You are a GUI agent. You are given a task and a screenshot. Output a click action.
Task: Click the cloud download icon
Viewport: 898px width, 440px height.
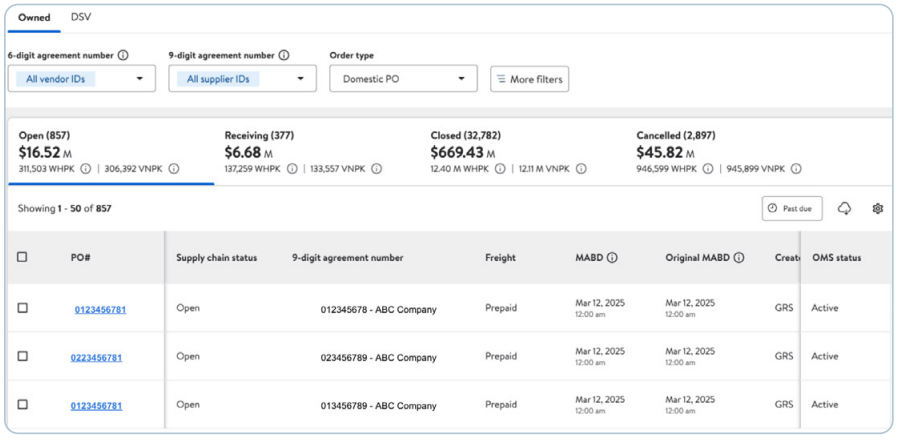pyautogui.click(x=844, y=209)
